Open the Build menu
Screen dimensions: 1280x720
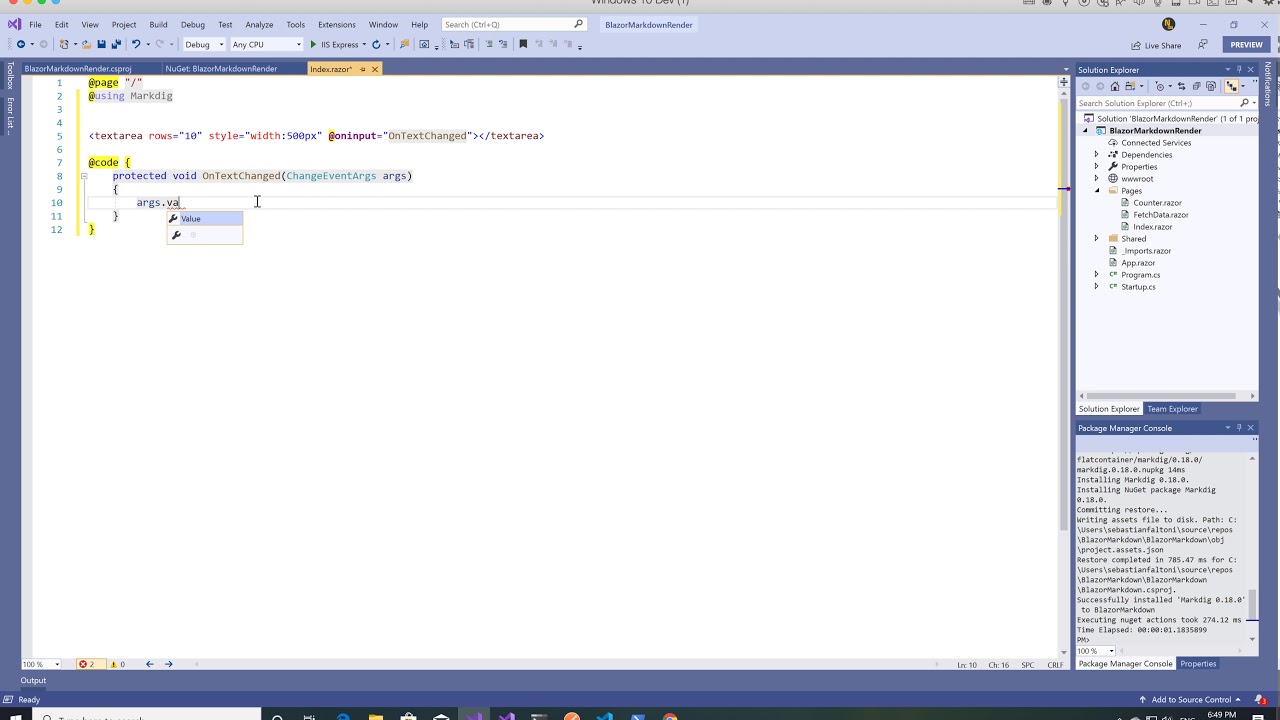(x=158, y=24)
